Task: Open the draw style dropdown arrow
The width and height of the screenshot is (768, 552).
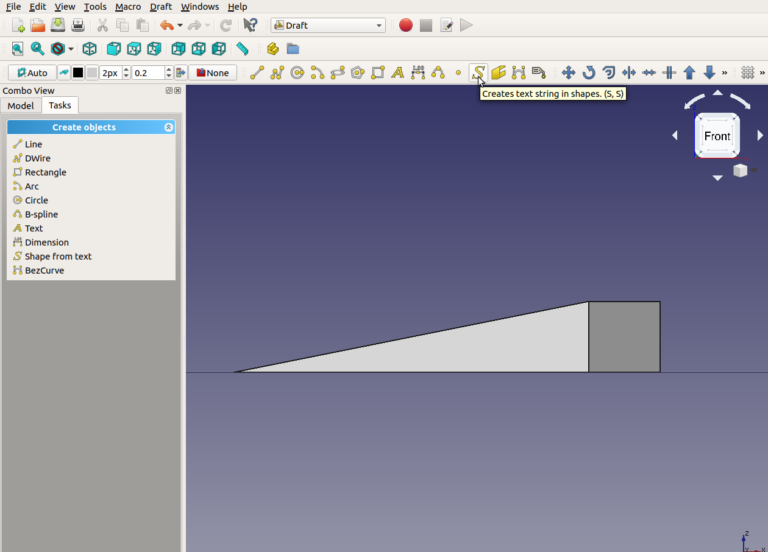Action: click(71, 49)
